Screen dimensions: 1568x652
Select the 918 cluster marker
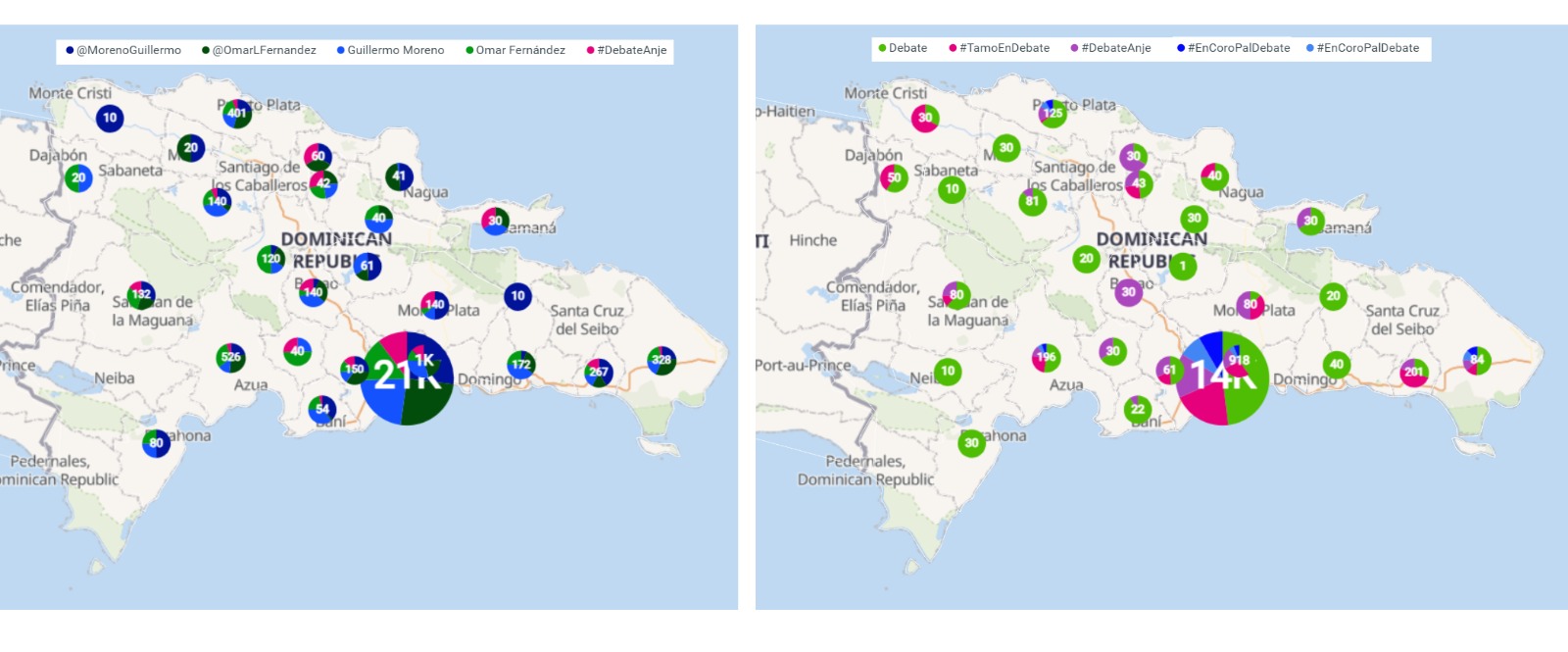point(1239,360)
